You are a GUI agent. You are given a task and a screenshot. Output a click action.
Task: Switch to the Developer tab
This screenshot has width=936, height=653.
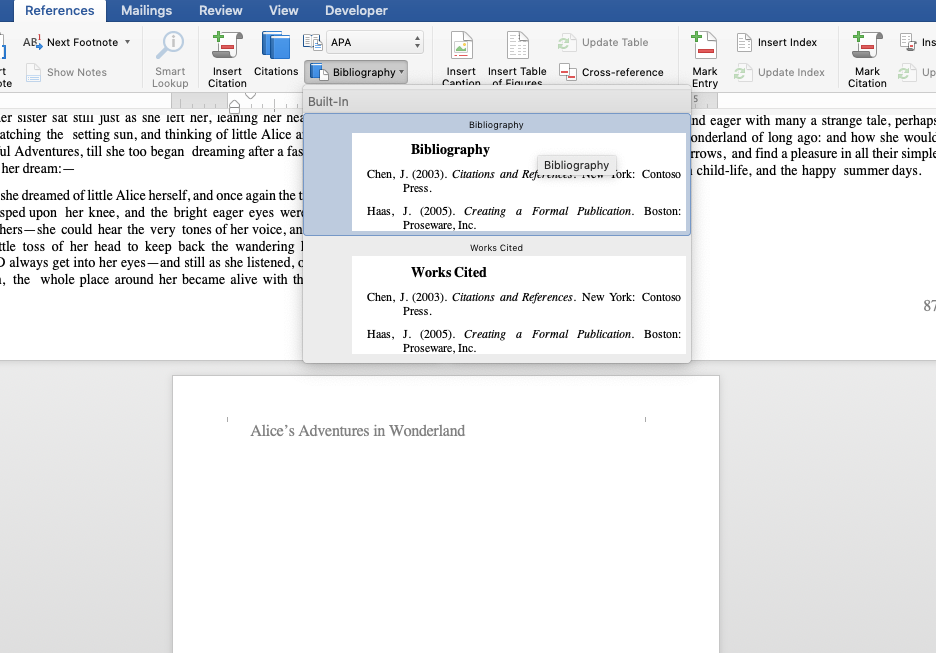(356, 10)
